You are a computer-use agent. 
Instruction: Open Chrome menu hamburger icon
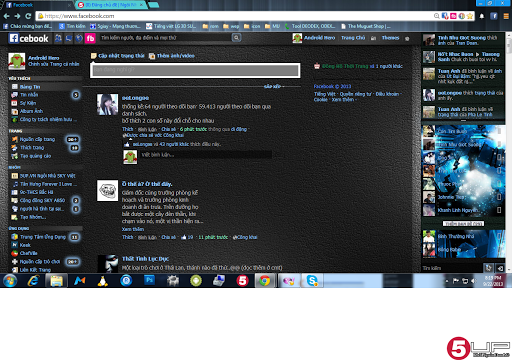[x=506, y=16]
